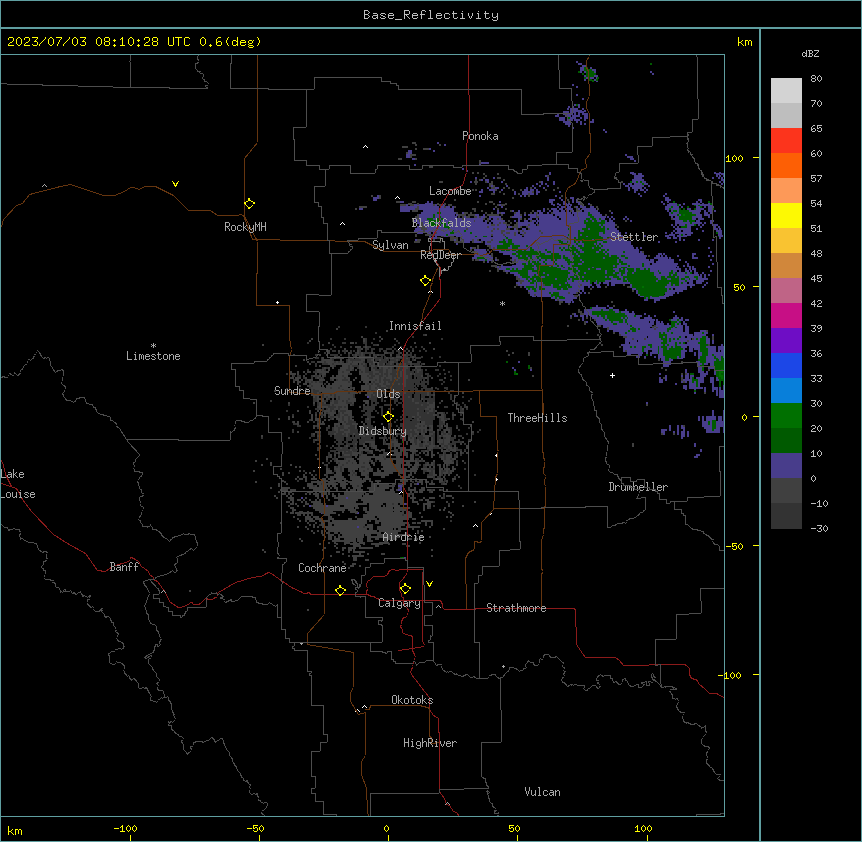Click the asterisk marker east of Innisfail
Screen dimensions: 862x842
[502, 303]
